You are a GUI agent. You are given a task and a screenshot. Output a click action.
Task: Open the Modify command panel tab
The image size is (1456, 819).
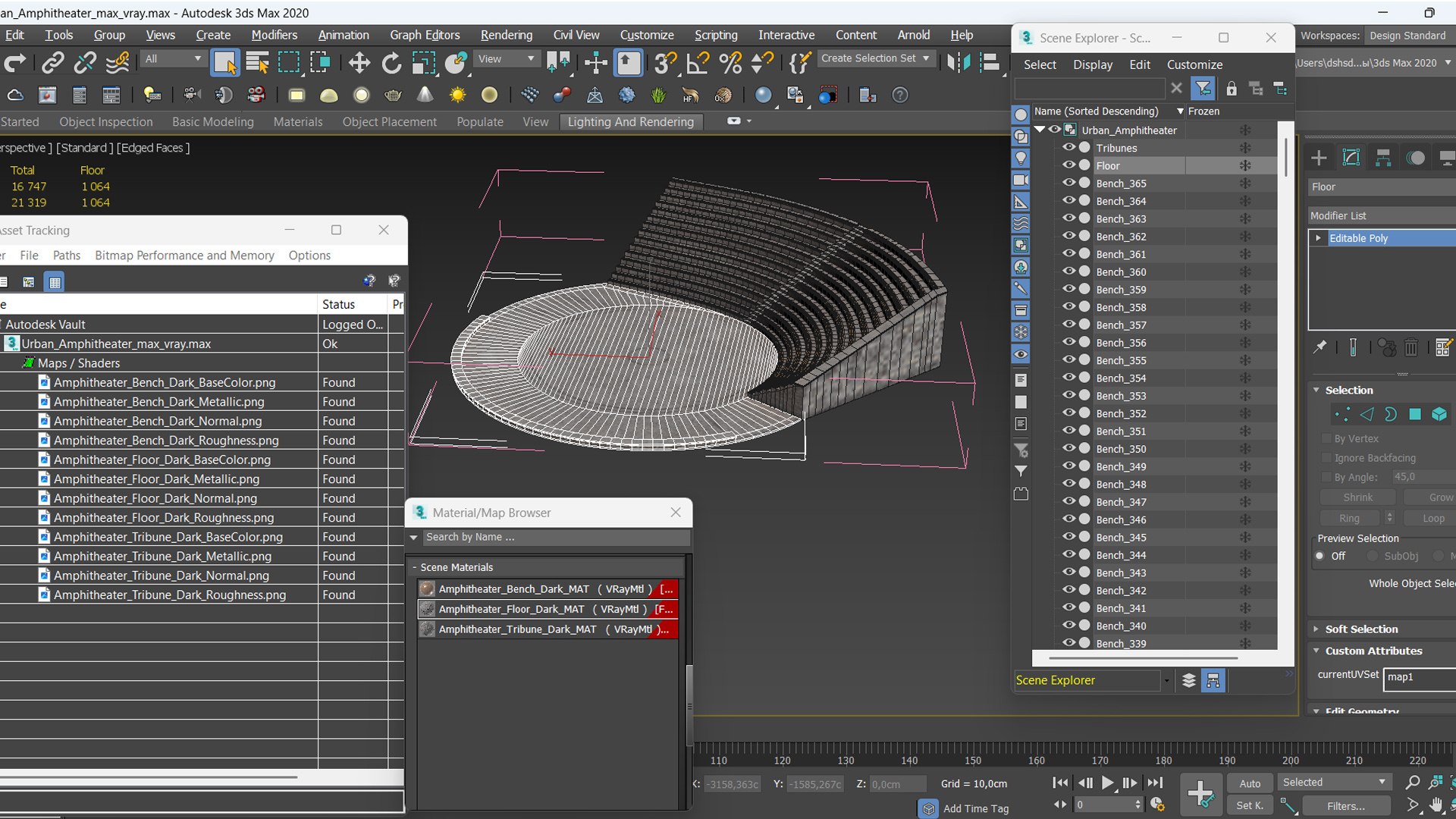point(1351,158)
